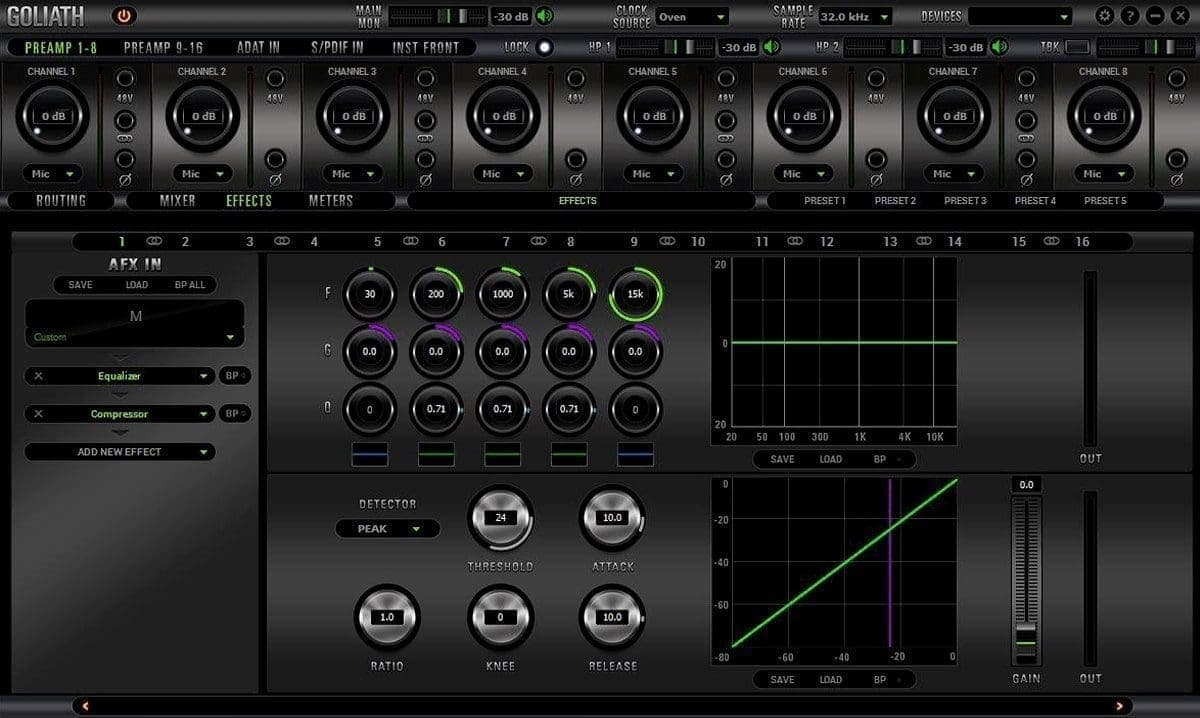Image resolution: width=1200 pixels, height=718 pixels.
Task: Mute the HP 2 speaker icon
Action: pyautogui.click(x=999, y=47)
